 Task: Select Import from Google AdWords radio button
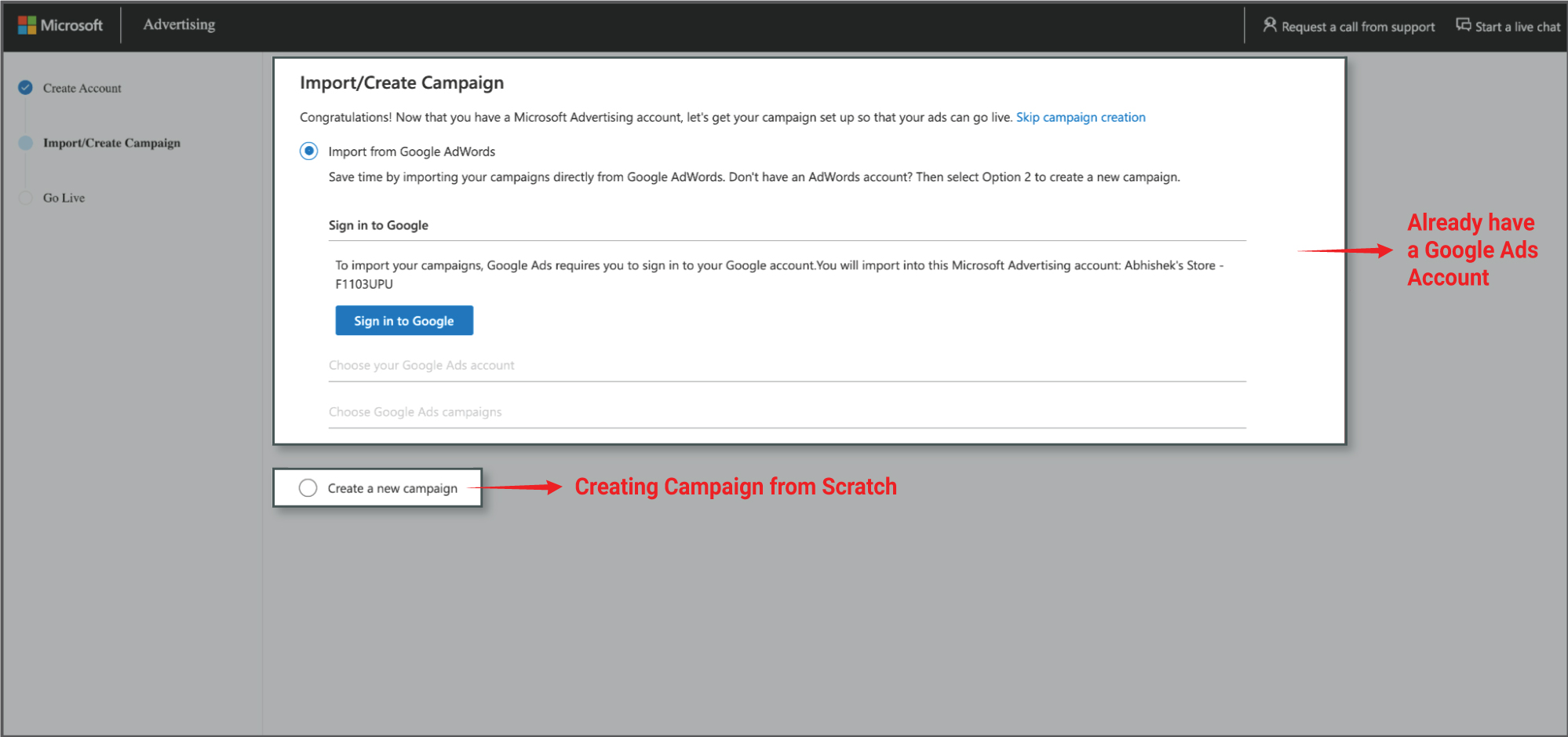click(x=309, y=151)
